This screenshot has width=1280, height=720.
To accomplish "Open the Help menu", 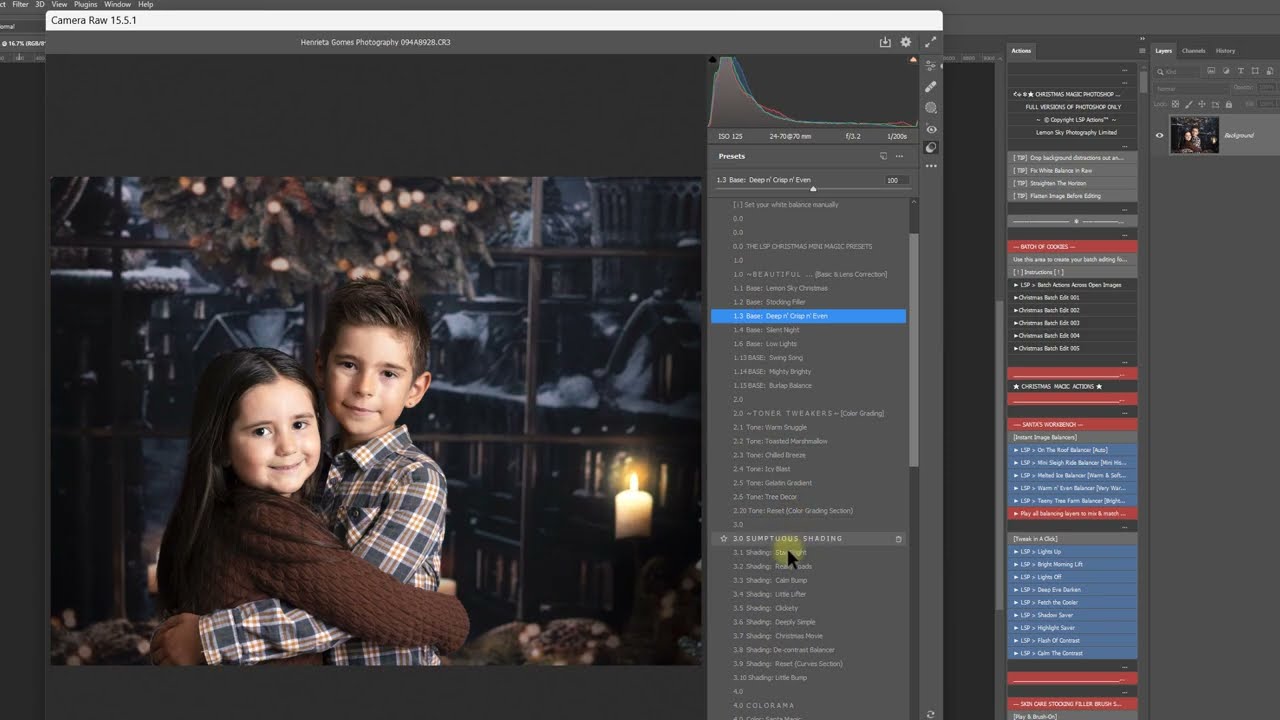I will click(145, 4).
